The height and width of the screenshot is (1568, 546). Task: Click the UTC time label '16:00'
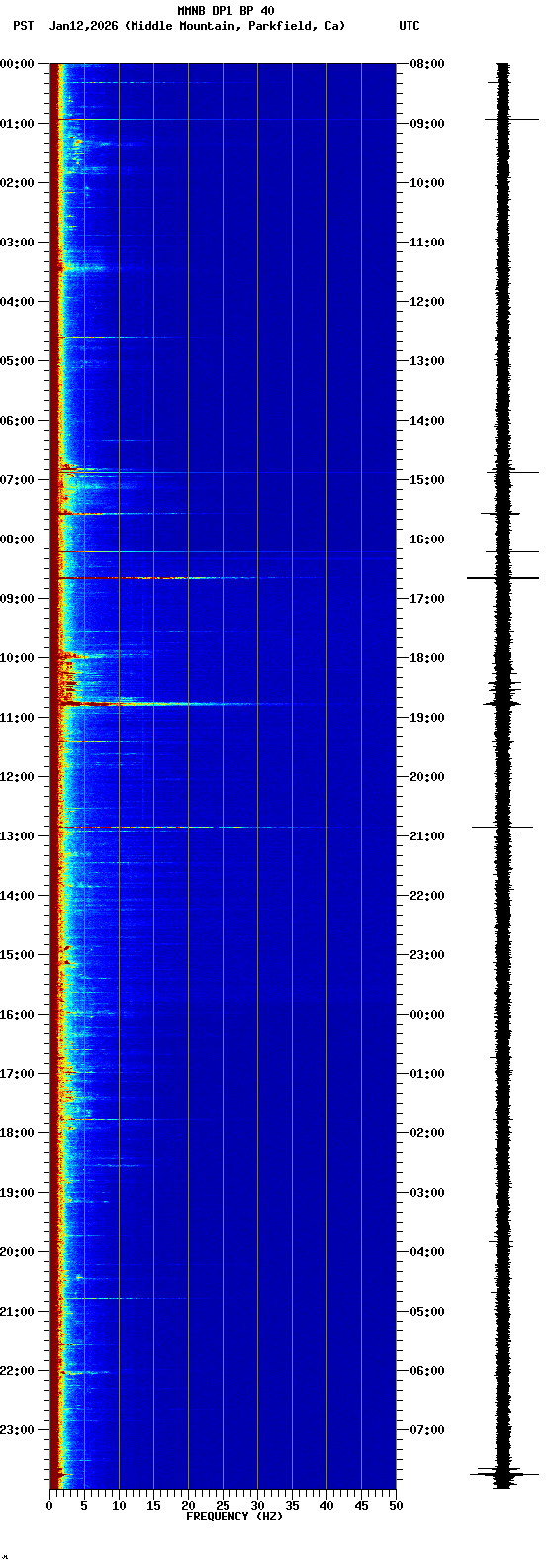[427, 539]
